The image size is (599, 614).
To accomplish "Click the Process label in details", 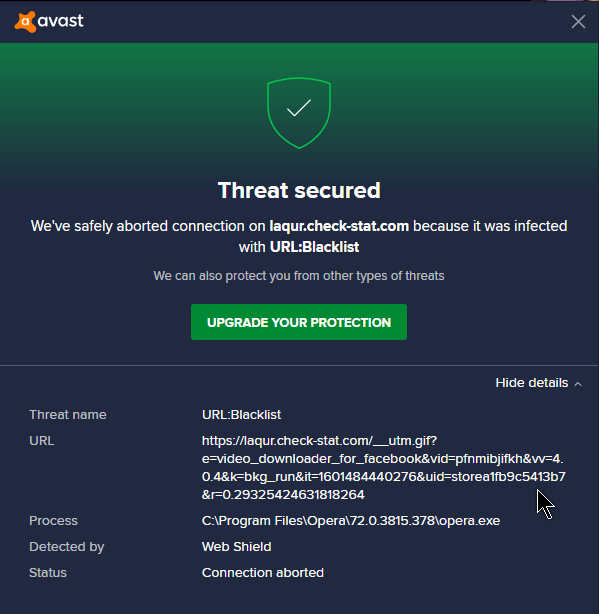I will [53, 521].
